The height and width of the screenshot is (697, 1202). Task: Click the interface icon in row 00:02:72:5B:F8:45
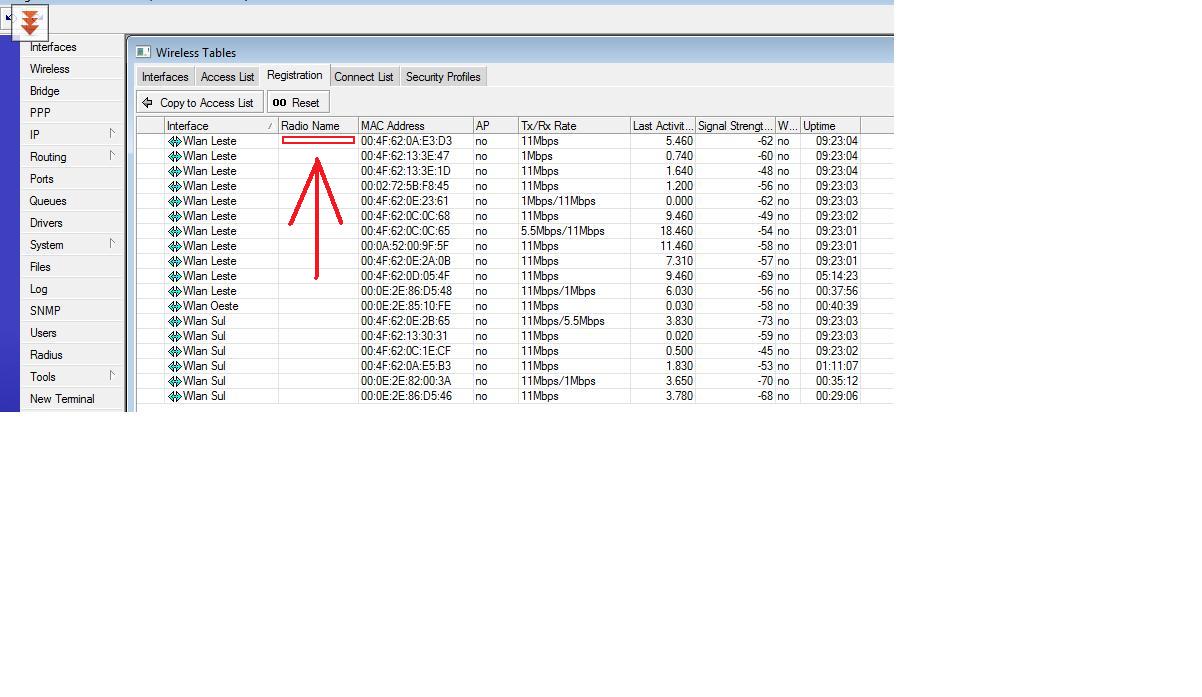[174, 186]
